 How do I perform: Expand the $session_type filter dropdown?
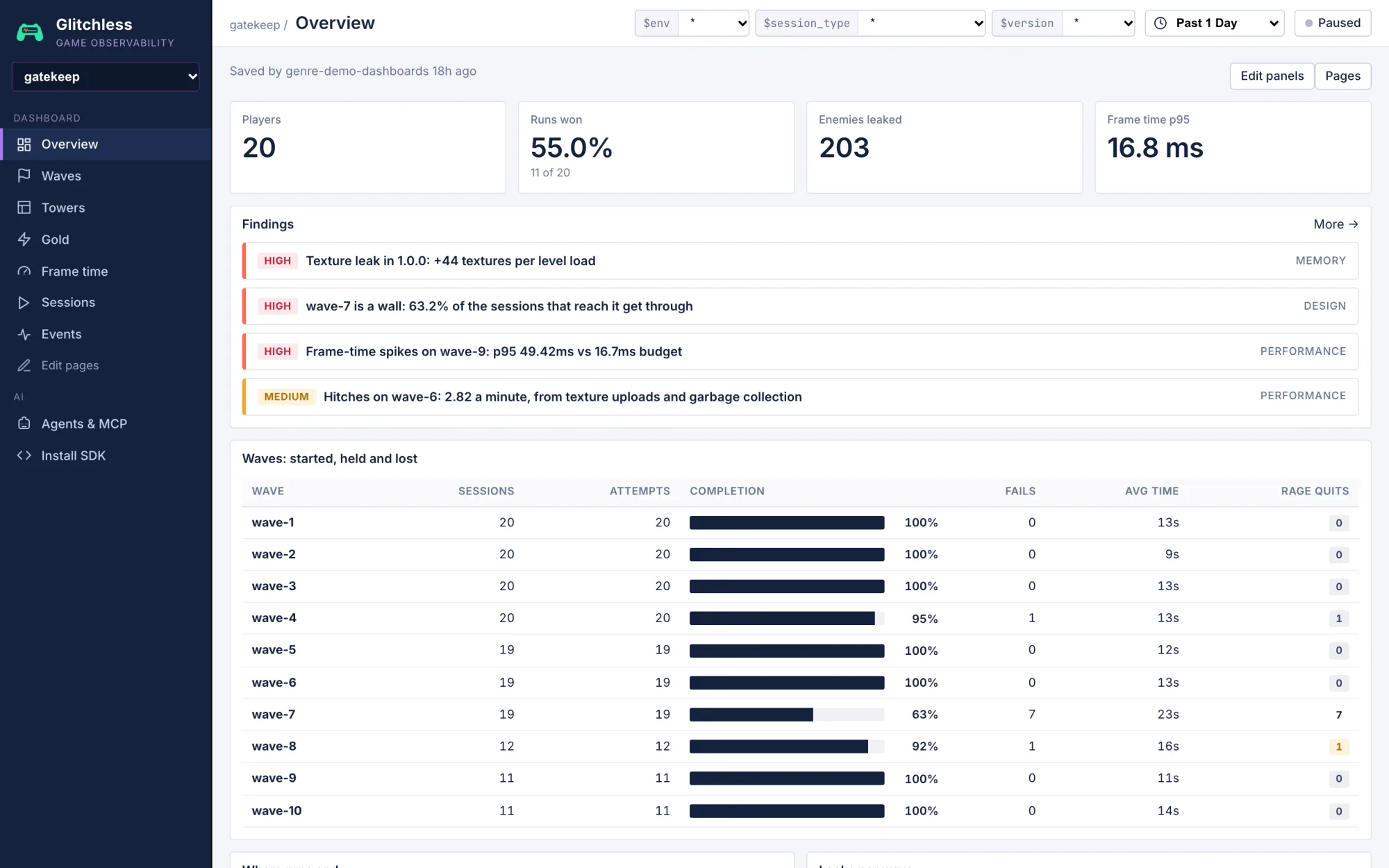(922, 23)
